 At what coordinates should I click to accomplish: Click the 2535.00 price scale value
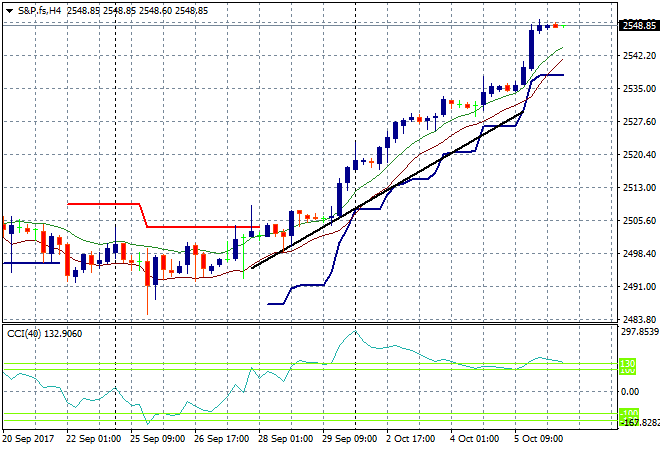(639, 88)
